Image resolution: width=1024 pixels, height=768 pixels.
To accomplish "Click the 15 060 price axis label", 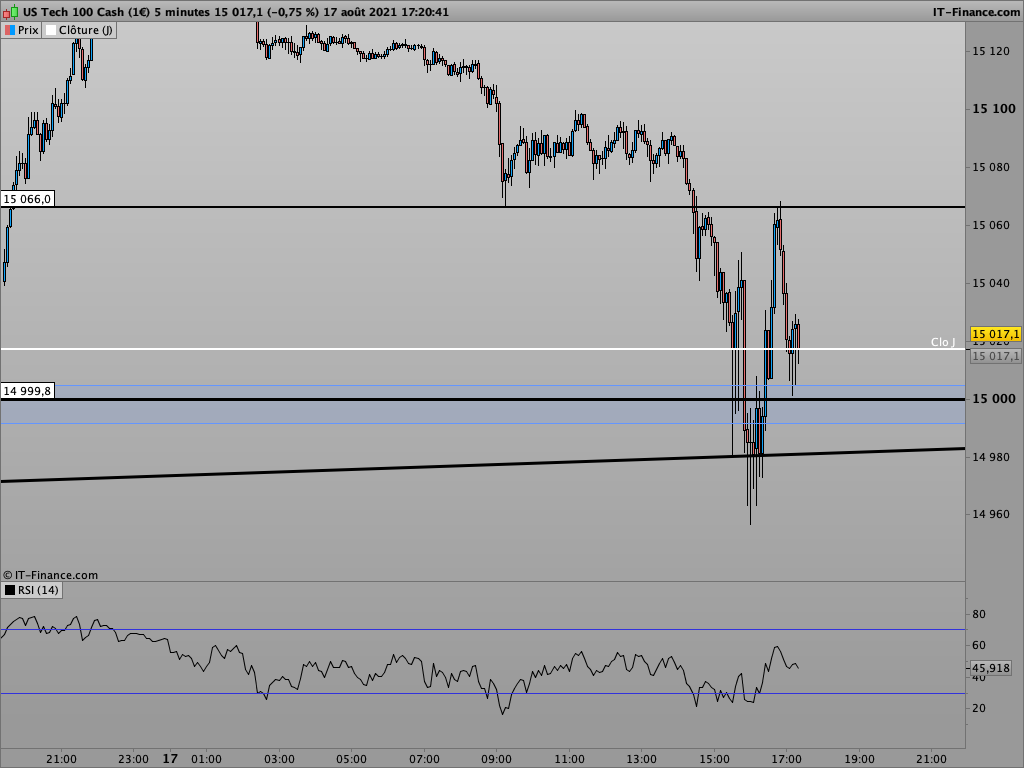I will coord(991,225).
